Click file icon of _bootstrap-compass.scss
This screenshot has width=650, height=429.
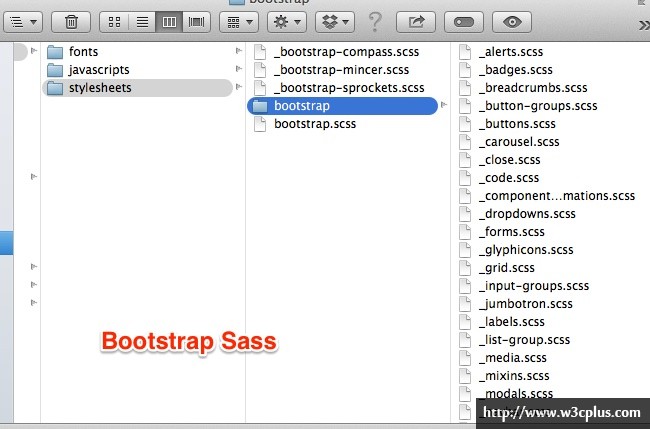pyautogui.click(x=260, y=52)
